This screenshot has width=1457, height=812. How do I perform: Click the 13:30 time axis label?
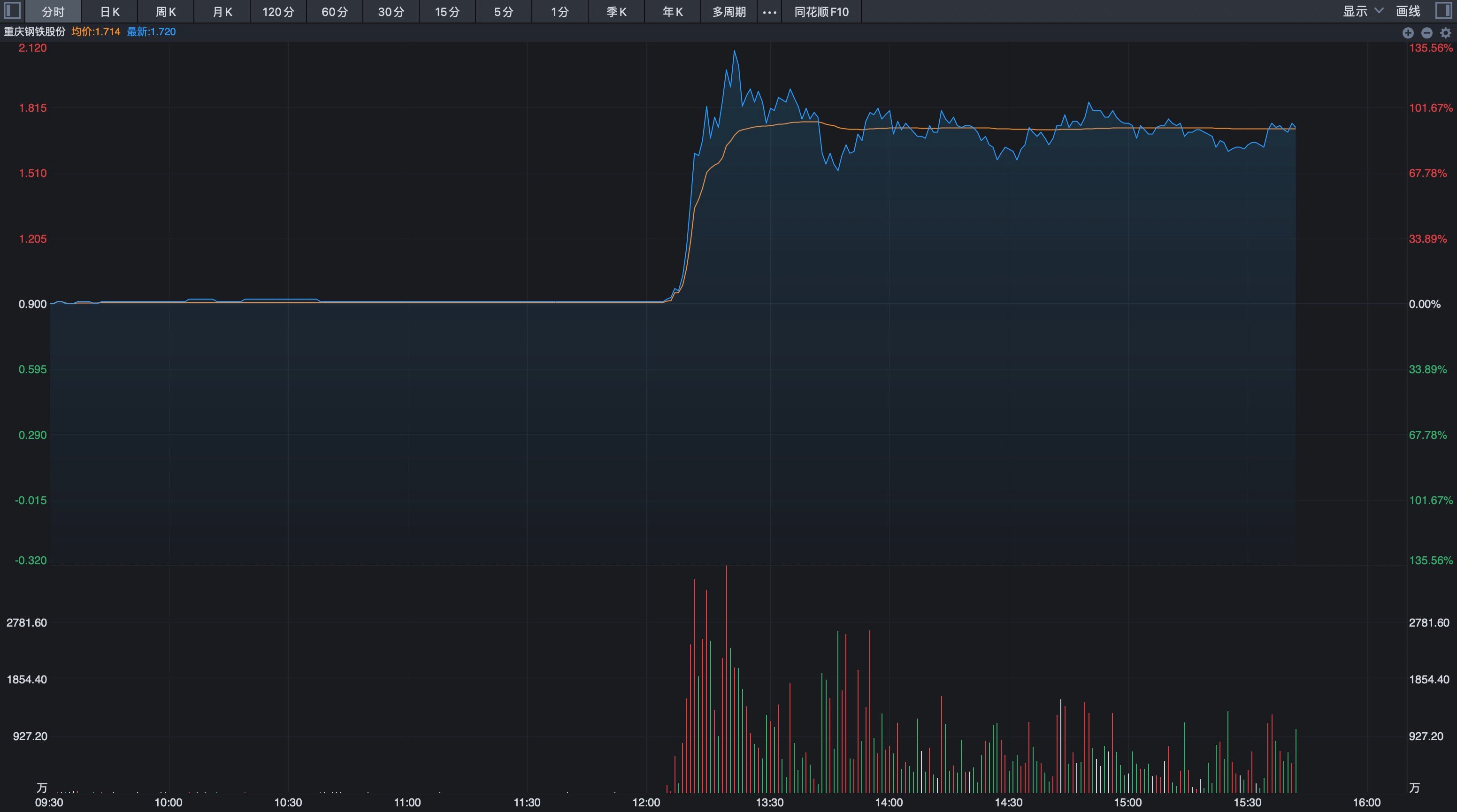click(x=770, y=803)
